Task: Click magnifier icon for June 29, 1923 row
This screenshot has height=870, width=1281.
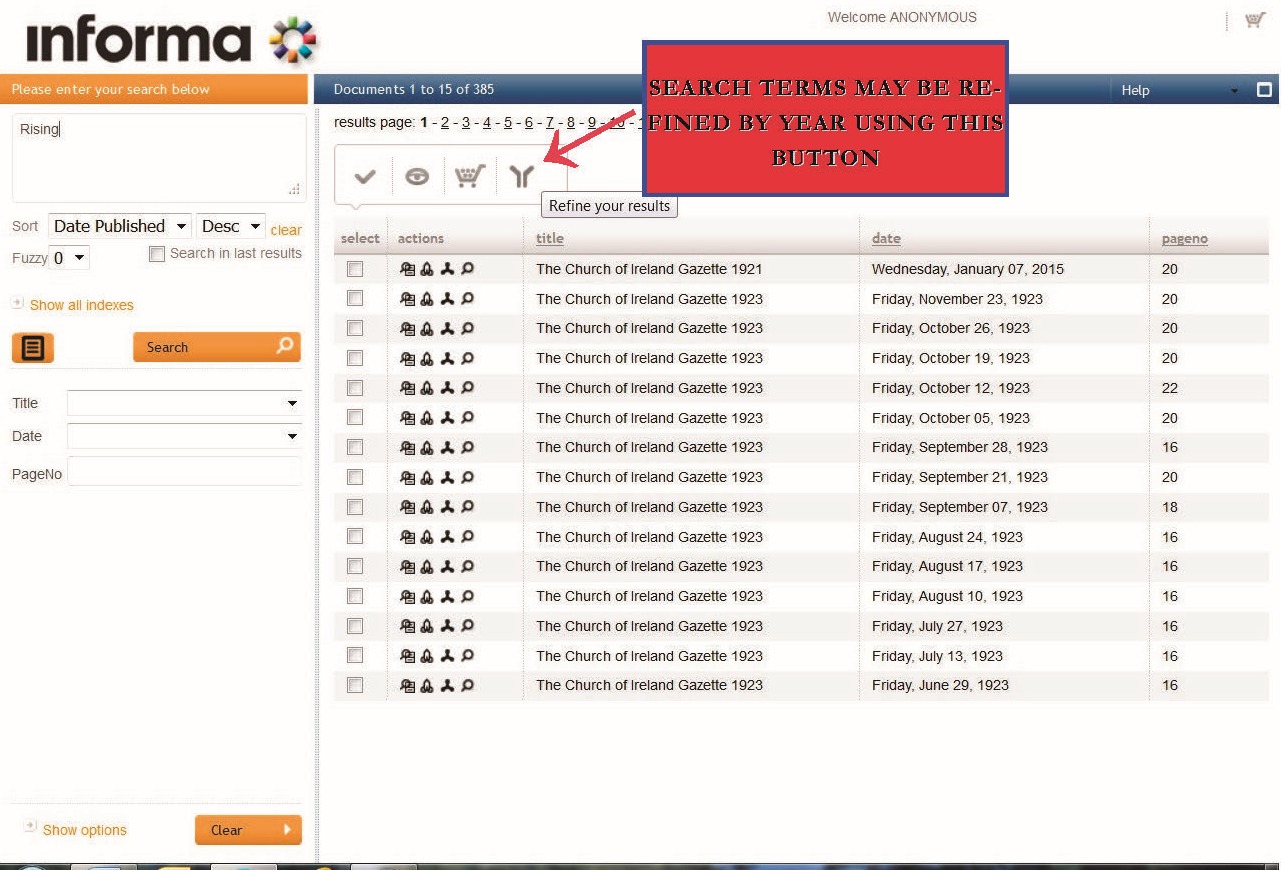Action: 467,685
